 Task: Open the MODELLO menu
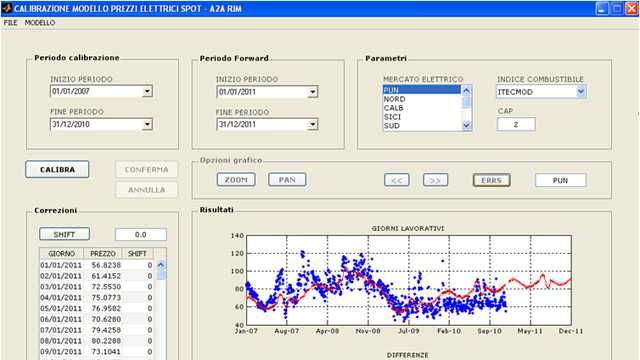pos(40,23)
